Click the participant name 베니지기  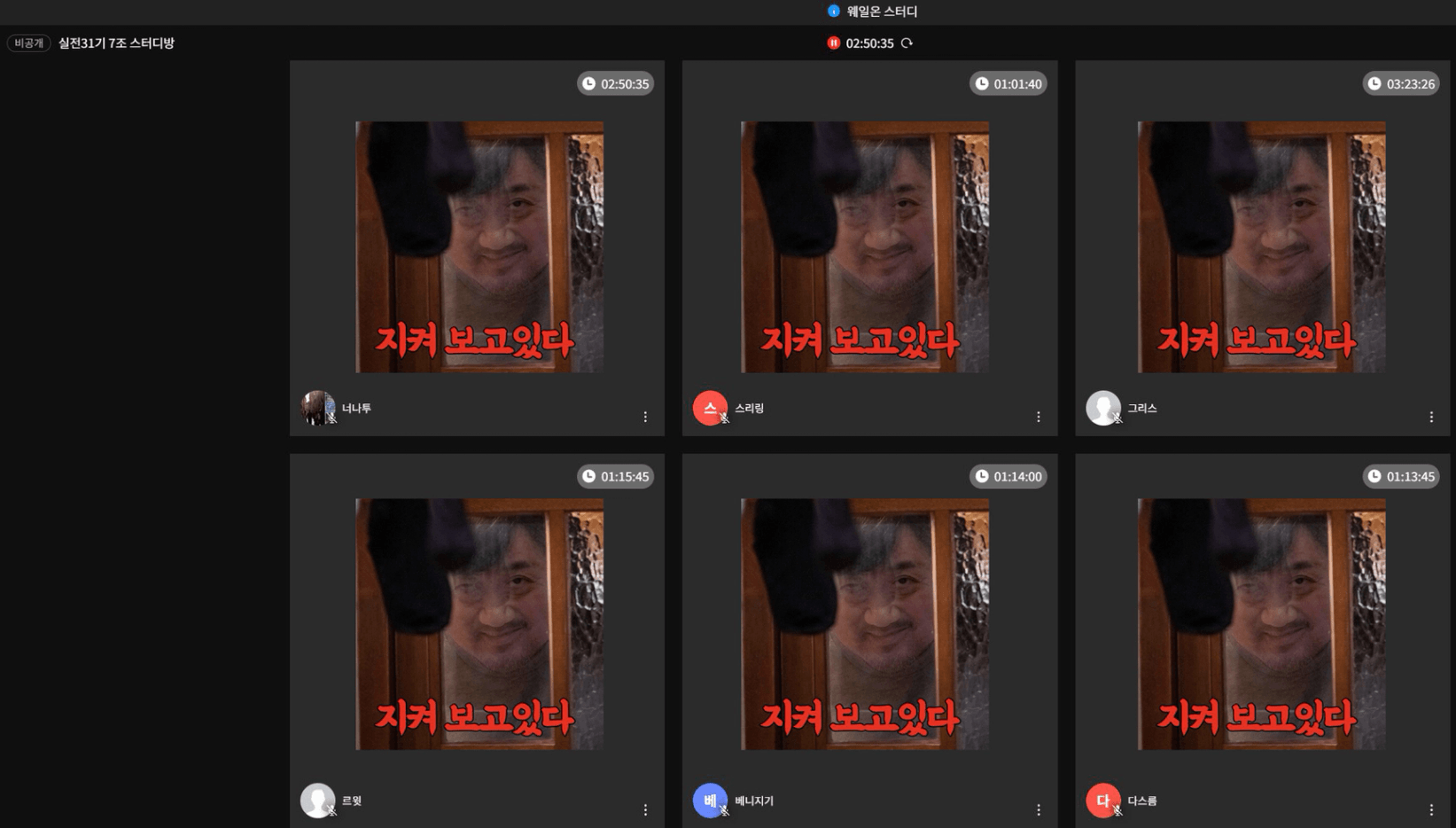point(754,801)
